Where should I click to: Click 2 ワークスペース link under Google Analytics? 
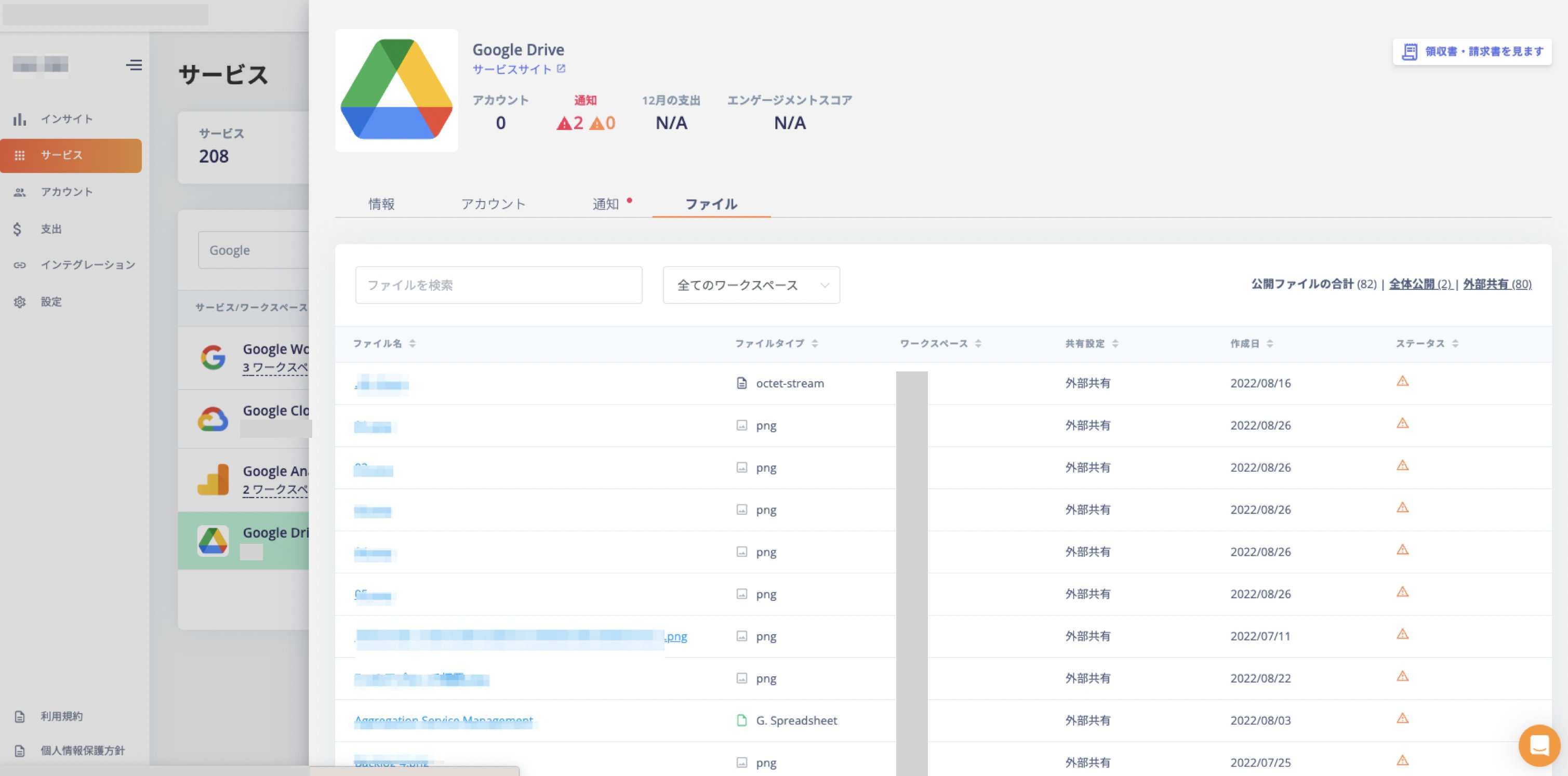point(275,490)
